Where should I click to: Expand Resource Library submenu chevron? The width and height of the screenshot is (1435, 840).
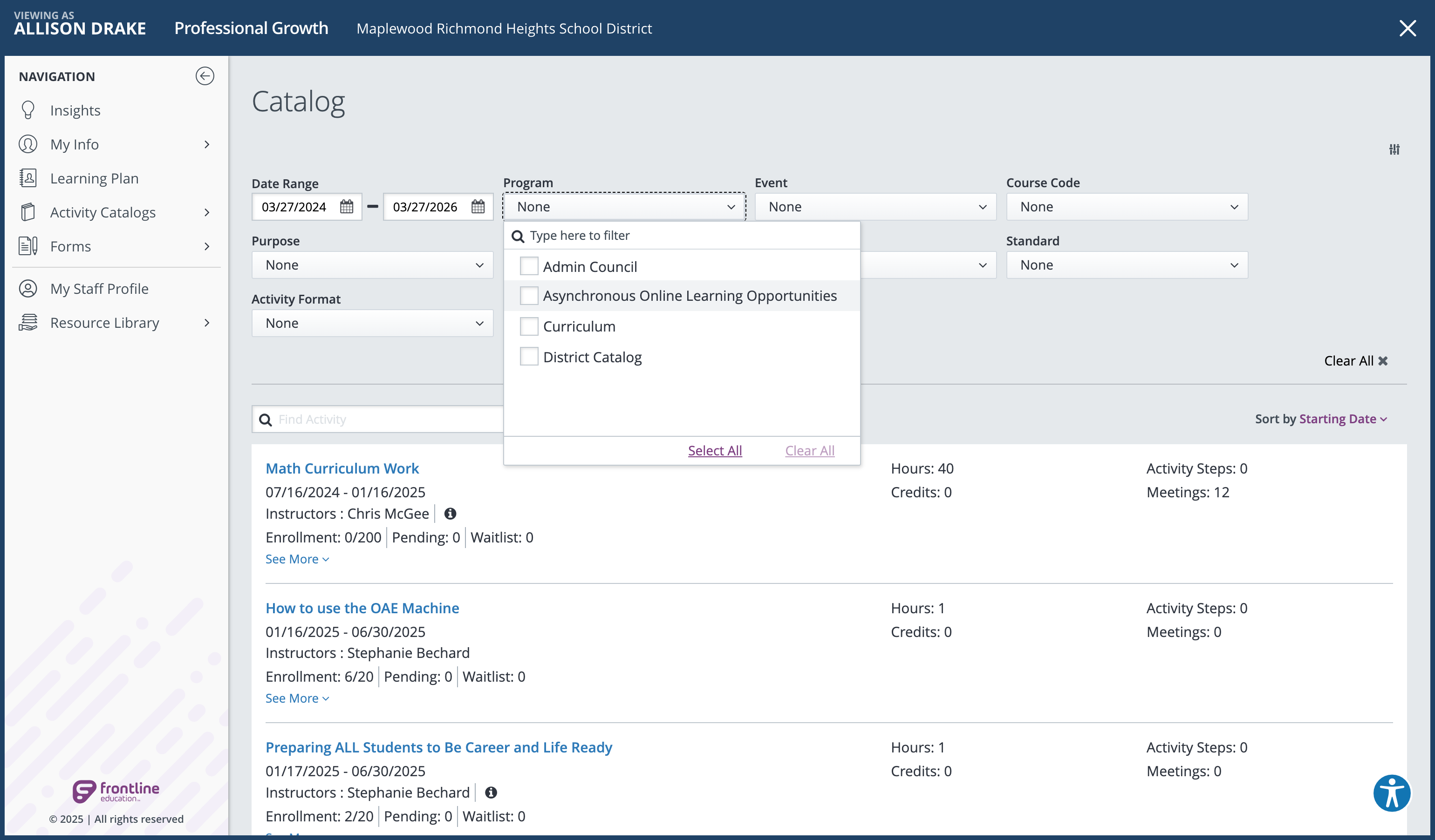(x=207, y=323)
